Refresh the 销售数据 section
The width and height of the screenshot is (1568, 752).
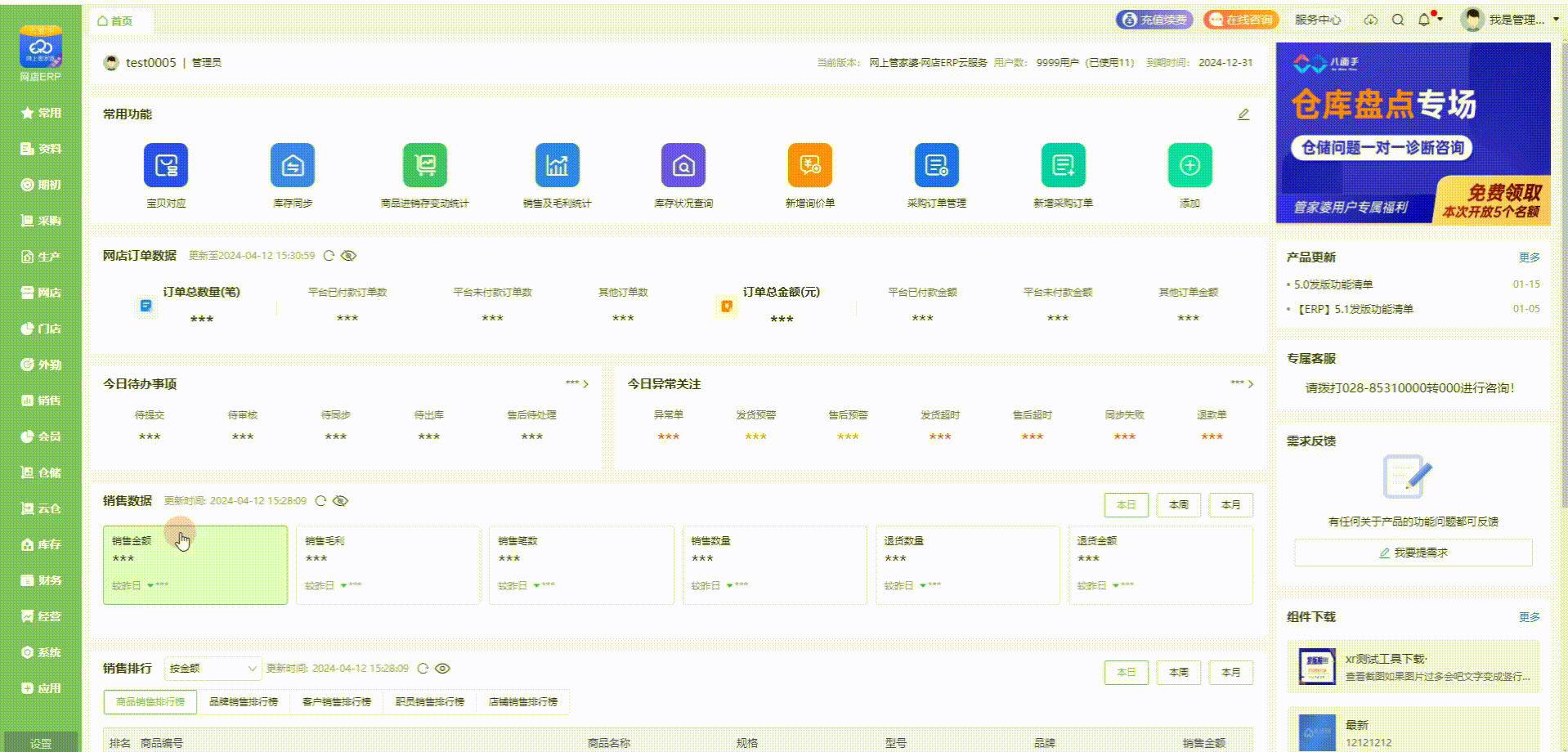click(x=320, y=501)
